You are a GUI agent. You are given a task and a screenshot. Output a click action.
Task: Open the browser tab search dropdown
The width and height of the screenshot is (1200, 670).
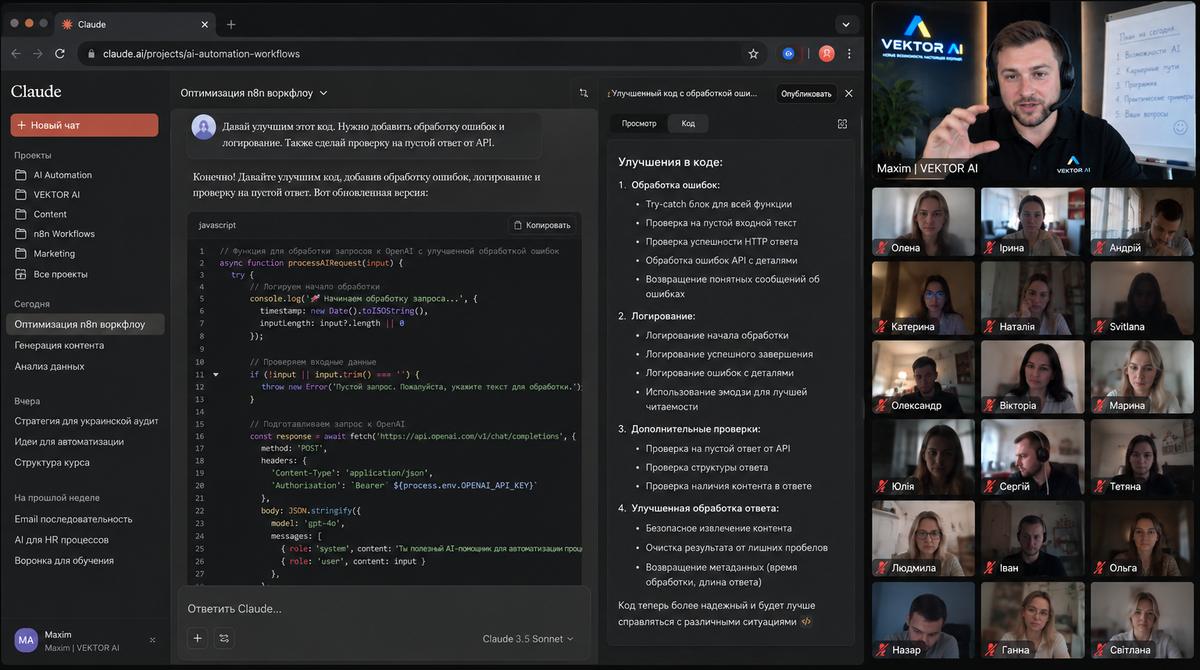(x=846, y=22)
